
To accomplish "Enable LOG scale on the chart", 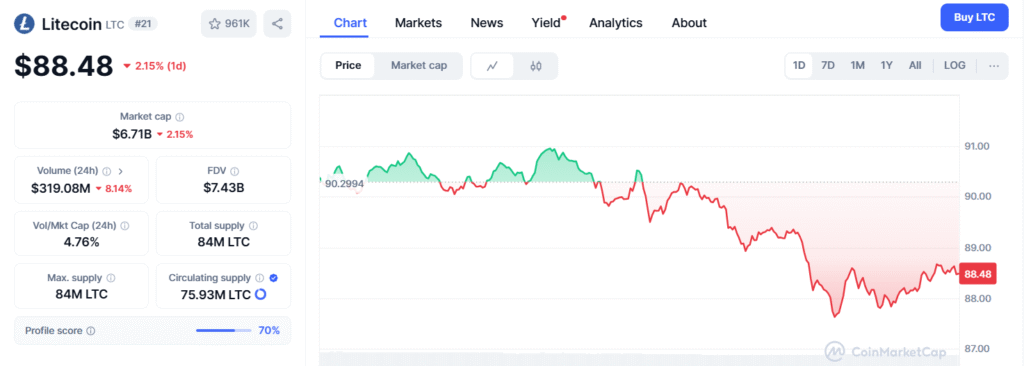I will [x=955, y=65].
